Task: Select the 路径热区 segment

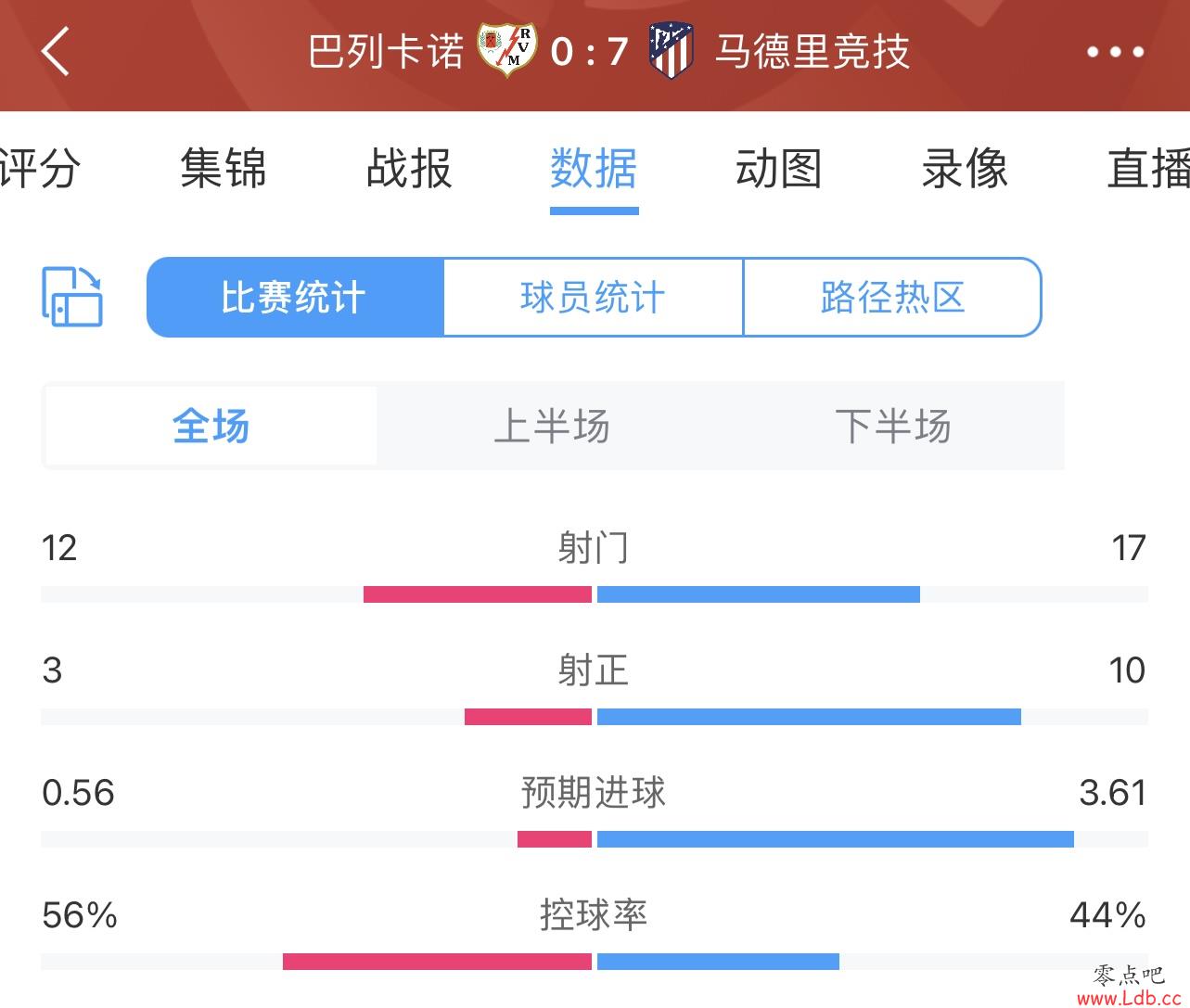Action: pos(892,298)
